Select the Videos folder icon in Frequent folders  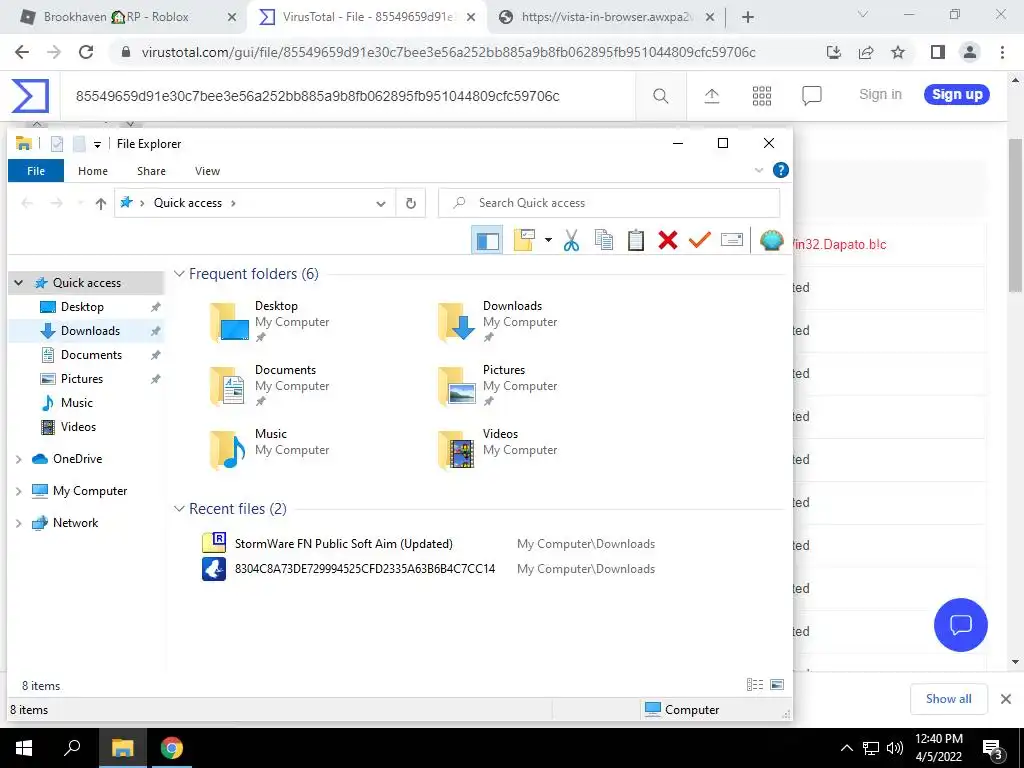[456, 450]
